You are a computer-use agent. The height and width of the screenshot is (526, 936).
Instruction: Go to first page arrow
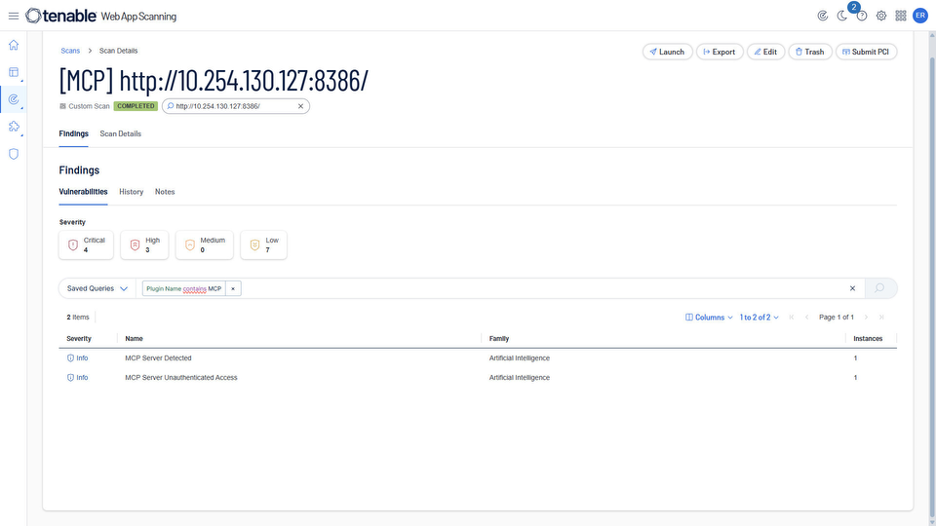[792, 317]
